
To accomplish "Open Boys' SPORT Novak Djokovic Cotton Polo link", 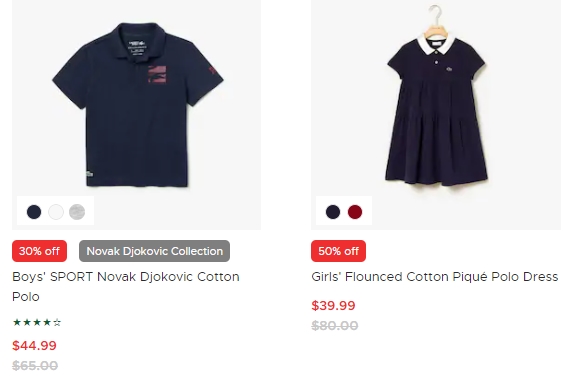I will point(126,287).
